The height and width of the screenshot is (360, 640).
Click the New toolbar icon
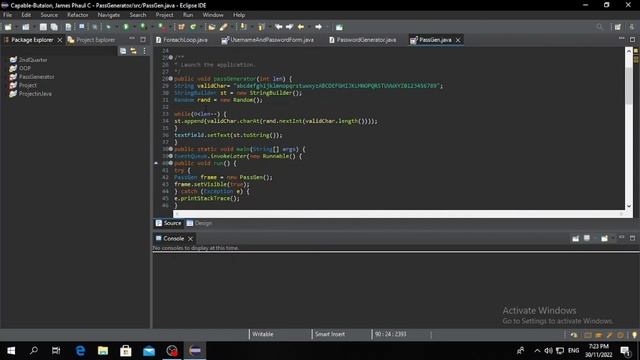coord(8,27)
